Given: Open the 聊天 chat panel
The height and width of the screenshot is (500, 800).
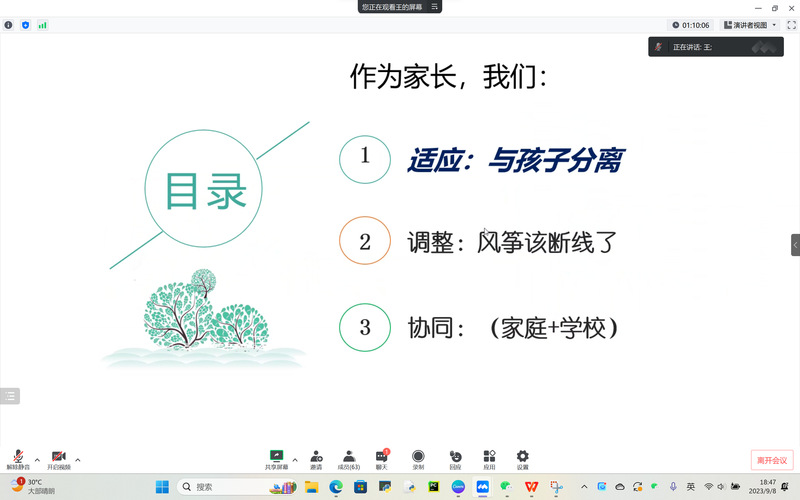Looking at the screenshot, I should 382,458.
